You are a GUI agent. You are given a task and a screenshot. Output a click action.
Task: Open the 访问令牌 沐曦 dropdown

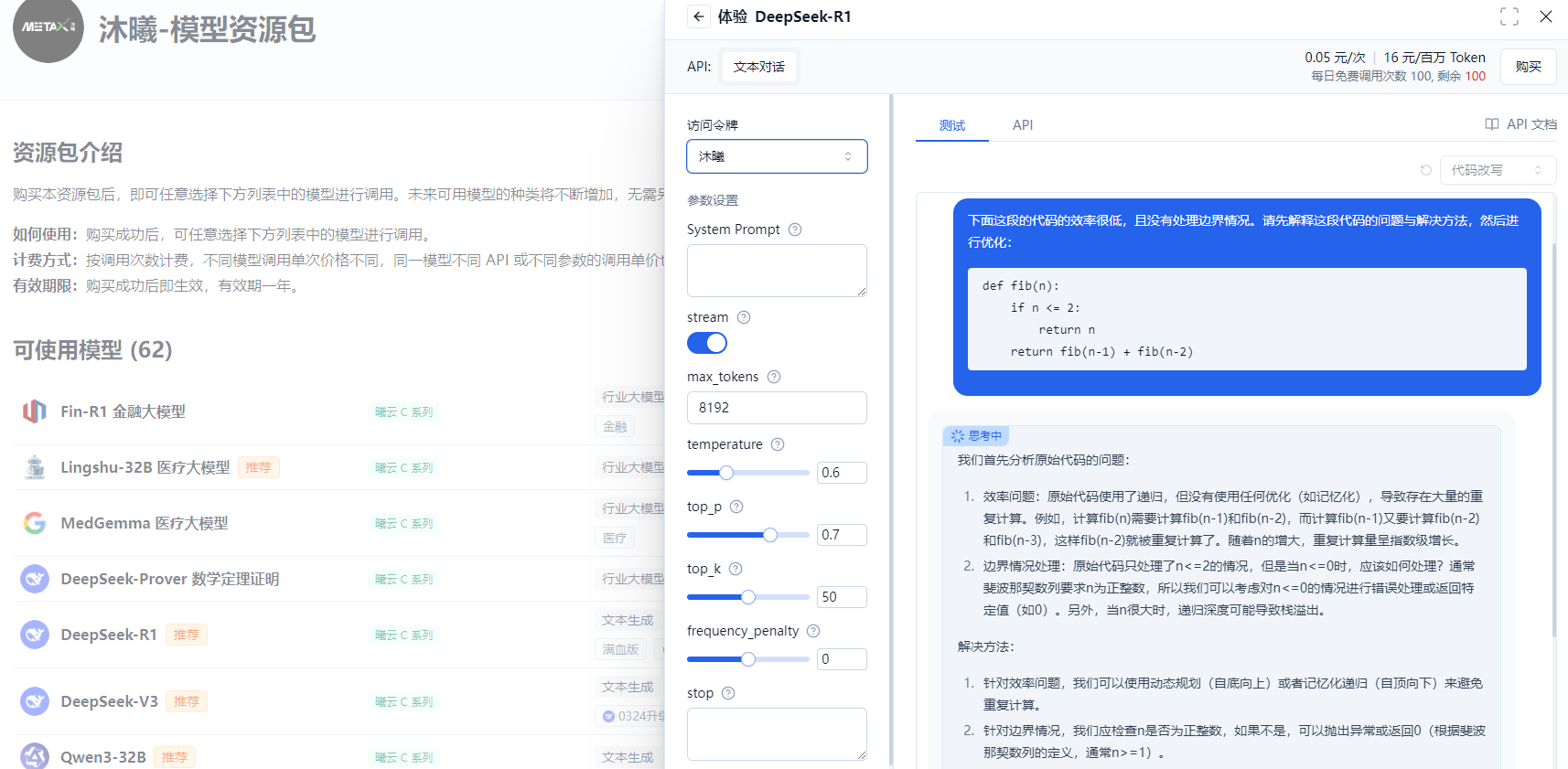(777, 156)
